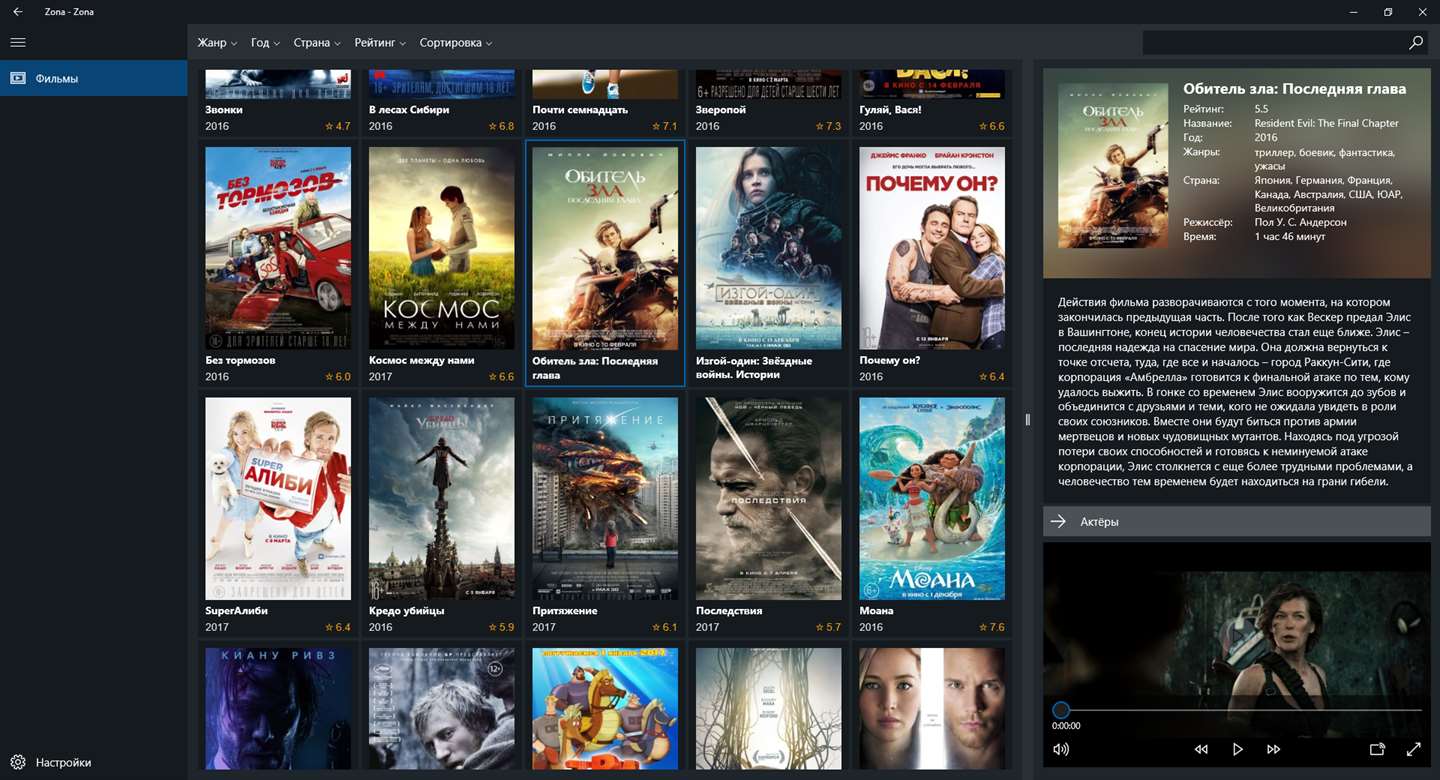Open the Jennifer Lawrence split-face poster

[932, 708]
